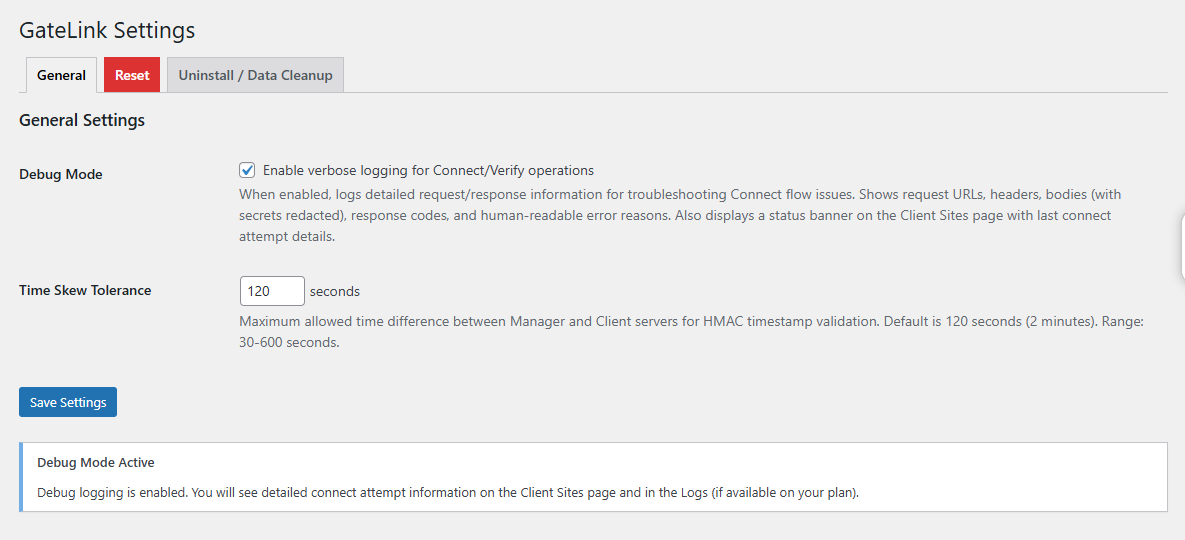Click the 'Enable verbose logging' checkbox label
Viewport: 1185px width, 540px height.
pyautogui.click(x=428, y=170)
